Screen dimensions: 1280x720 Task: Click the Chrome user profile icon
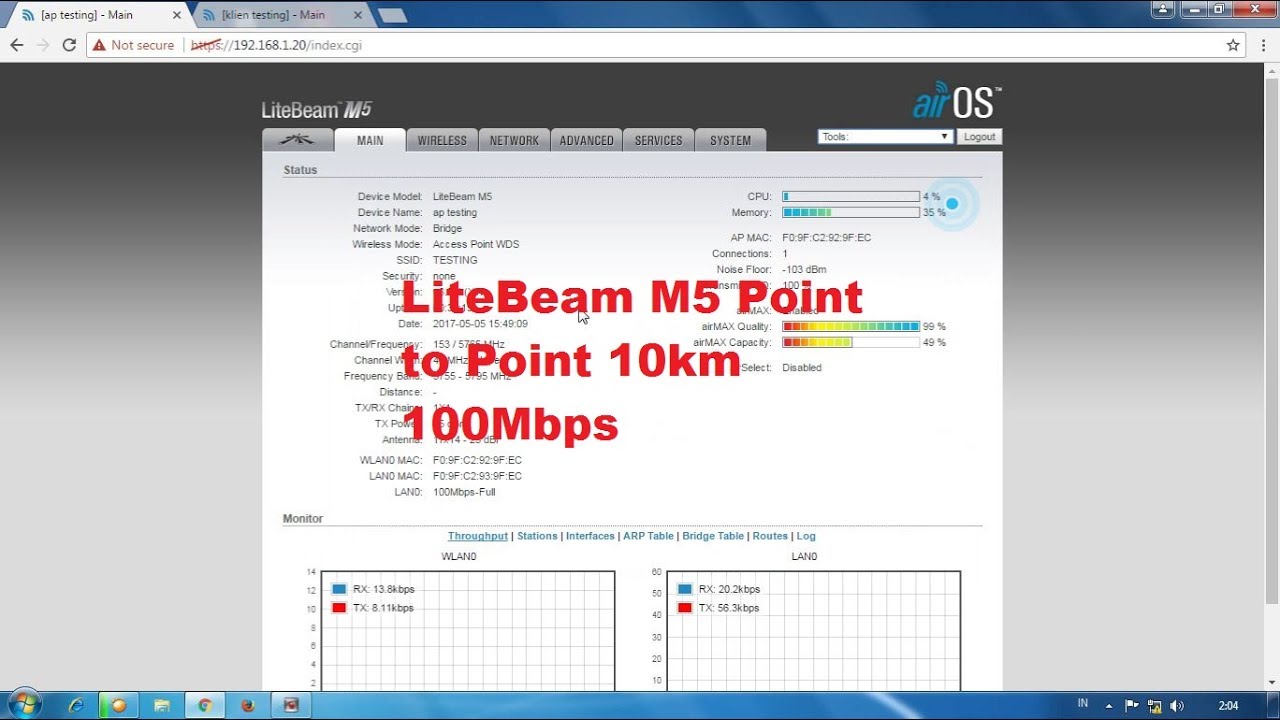tap(1163, 8)
